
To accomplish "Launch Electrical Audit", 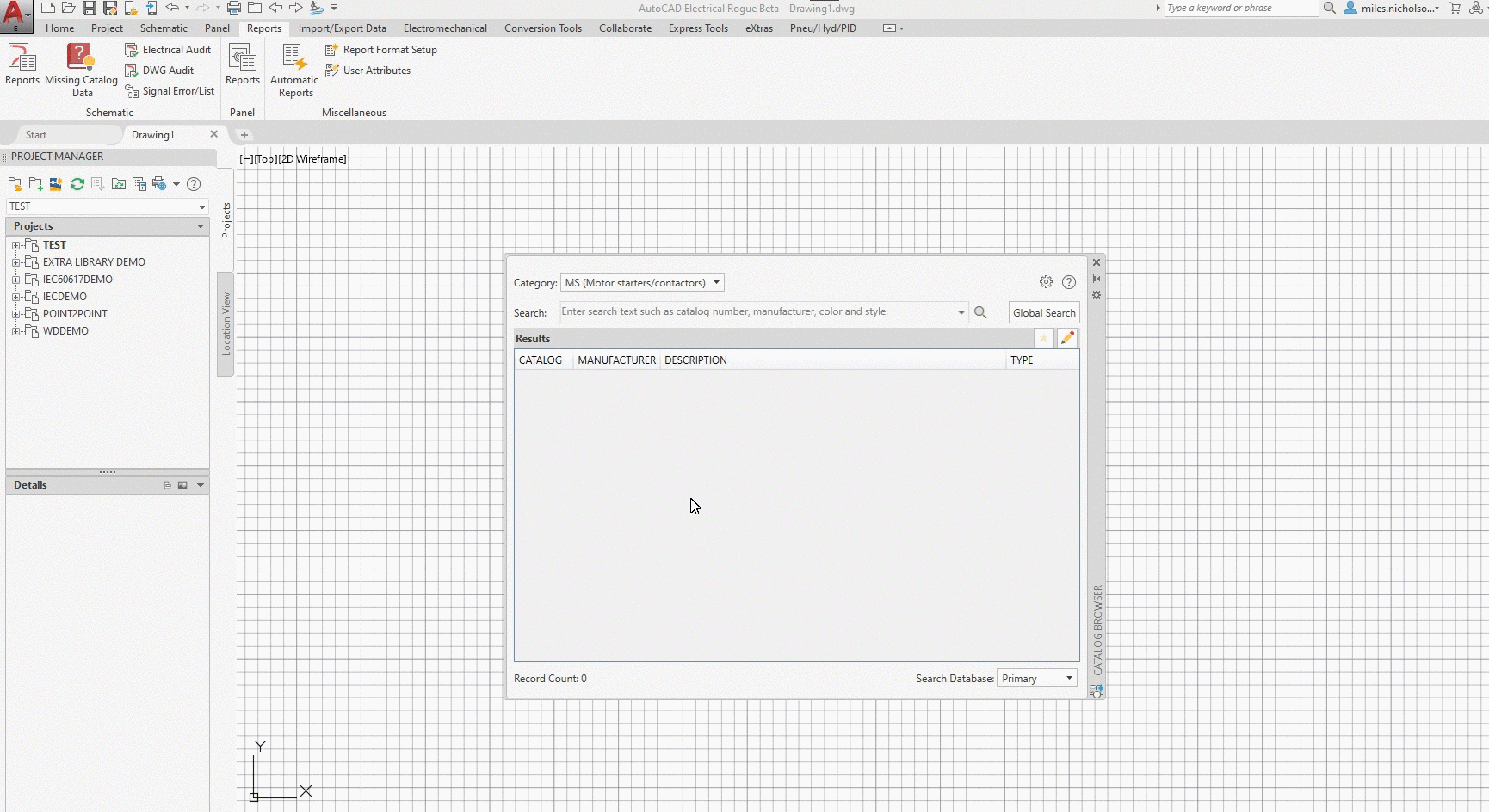I will (168, 50).
